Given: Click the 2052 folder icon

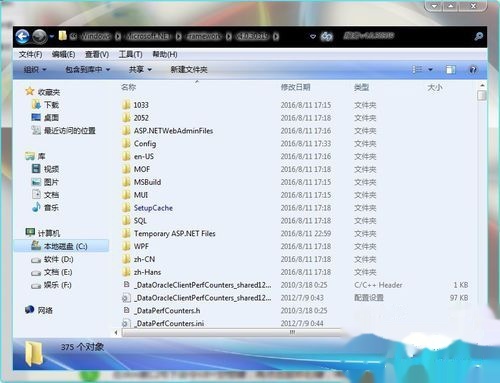Looking at the screenshot, I should pyautogui.click(x=126, y=118).
